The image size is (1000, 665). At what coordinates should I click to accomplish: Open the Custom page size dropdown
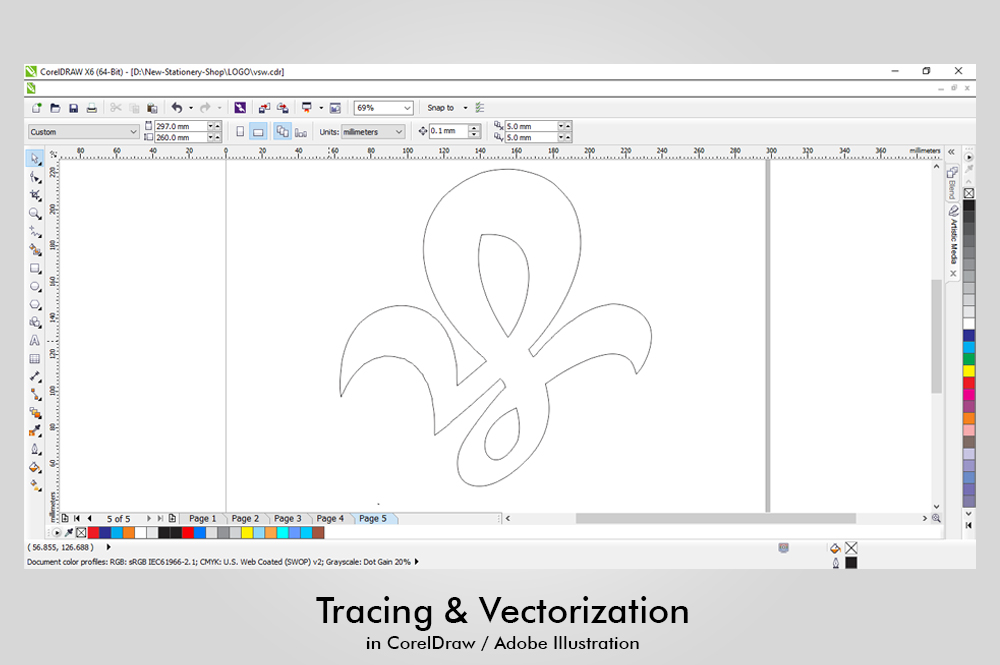(x=84, y=132)
